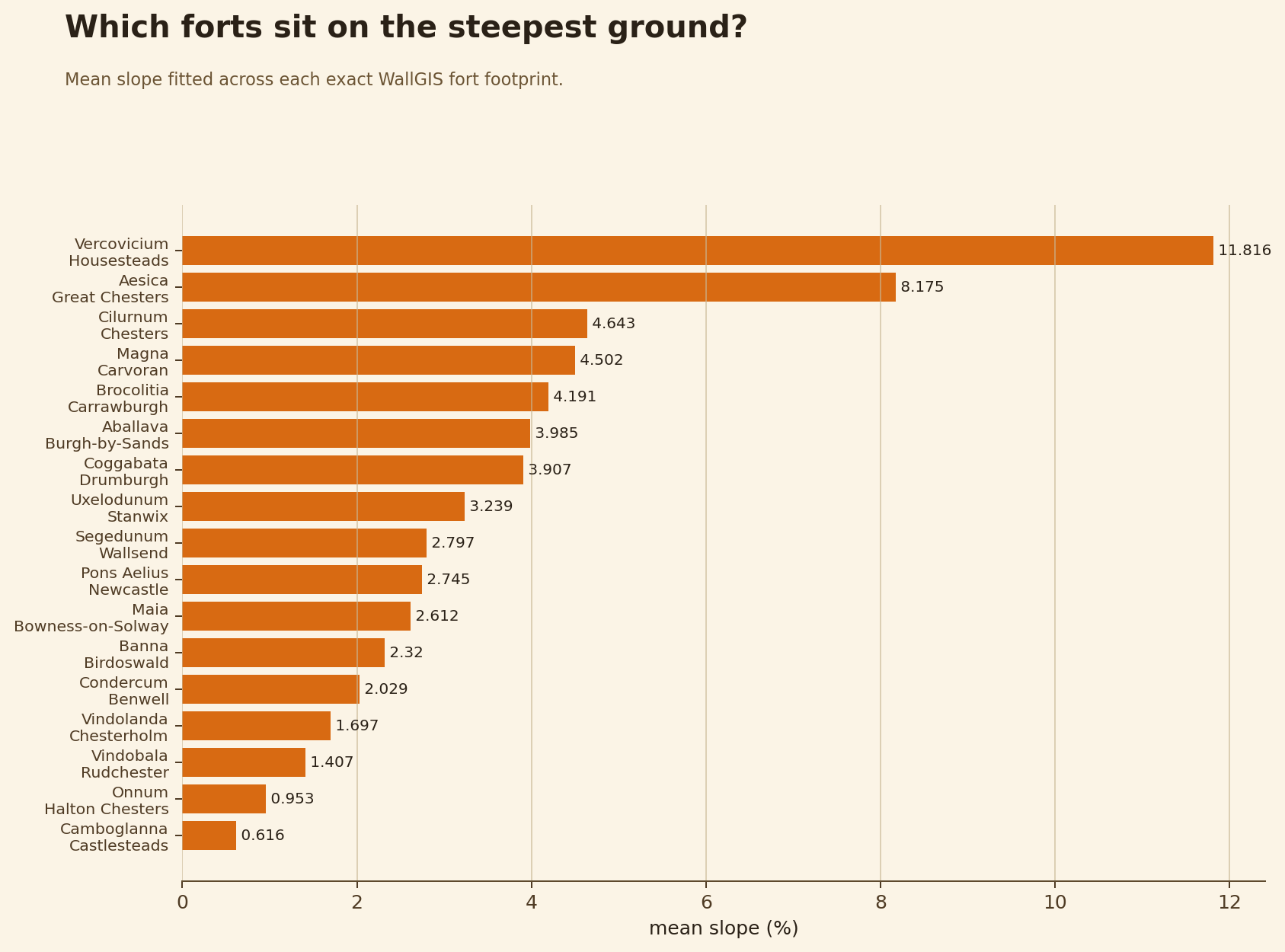Click the value label 2.029
The image size is (1285, 952).
tap(386, 689)
